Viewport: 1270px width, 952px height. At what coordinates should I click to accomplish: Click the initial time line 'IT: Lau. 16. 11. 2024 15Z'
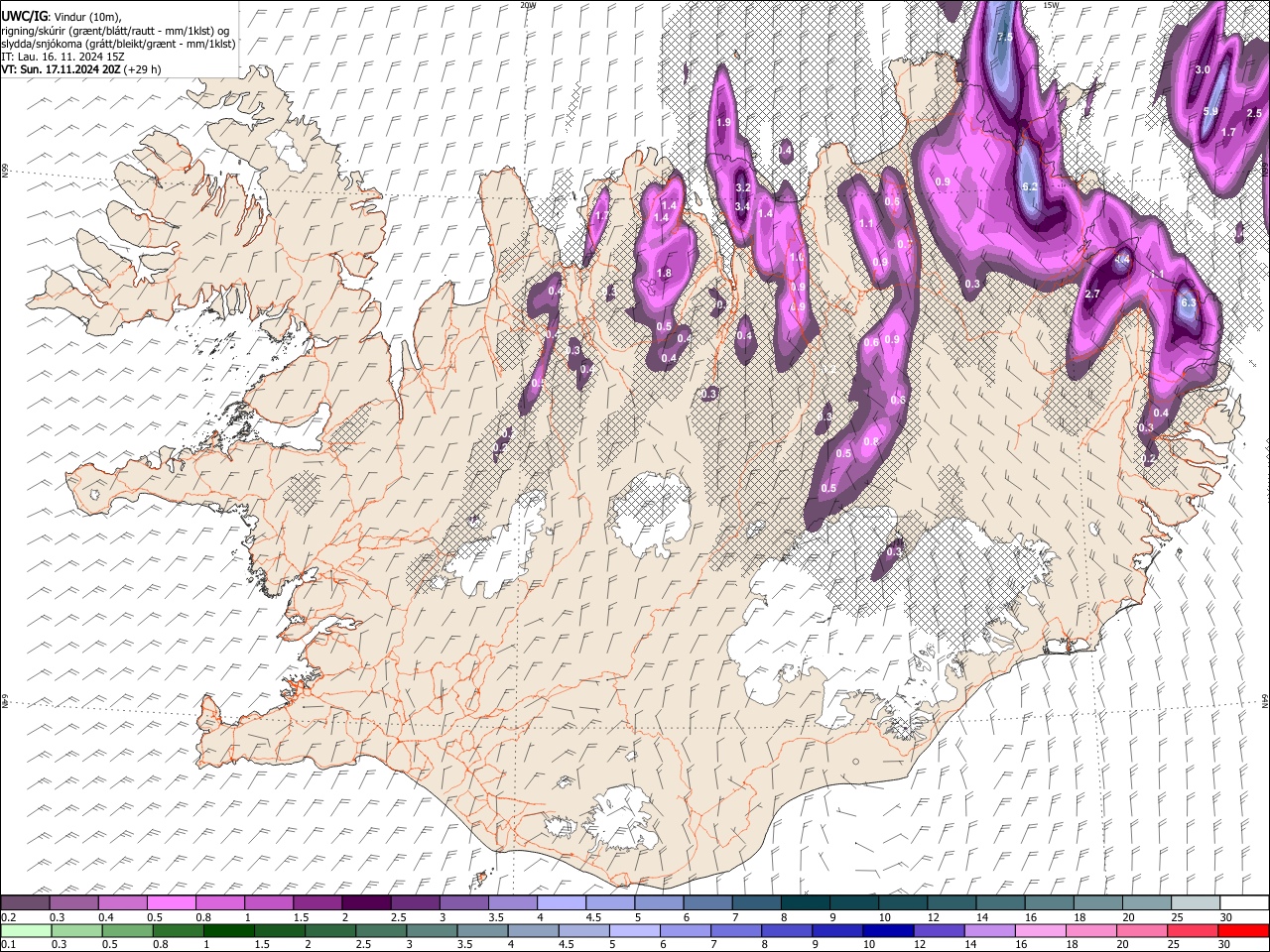click(x=63, y=57)
